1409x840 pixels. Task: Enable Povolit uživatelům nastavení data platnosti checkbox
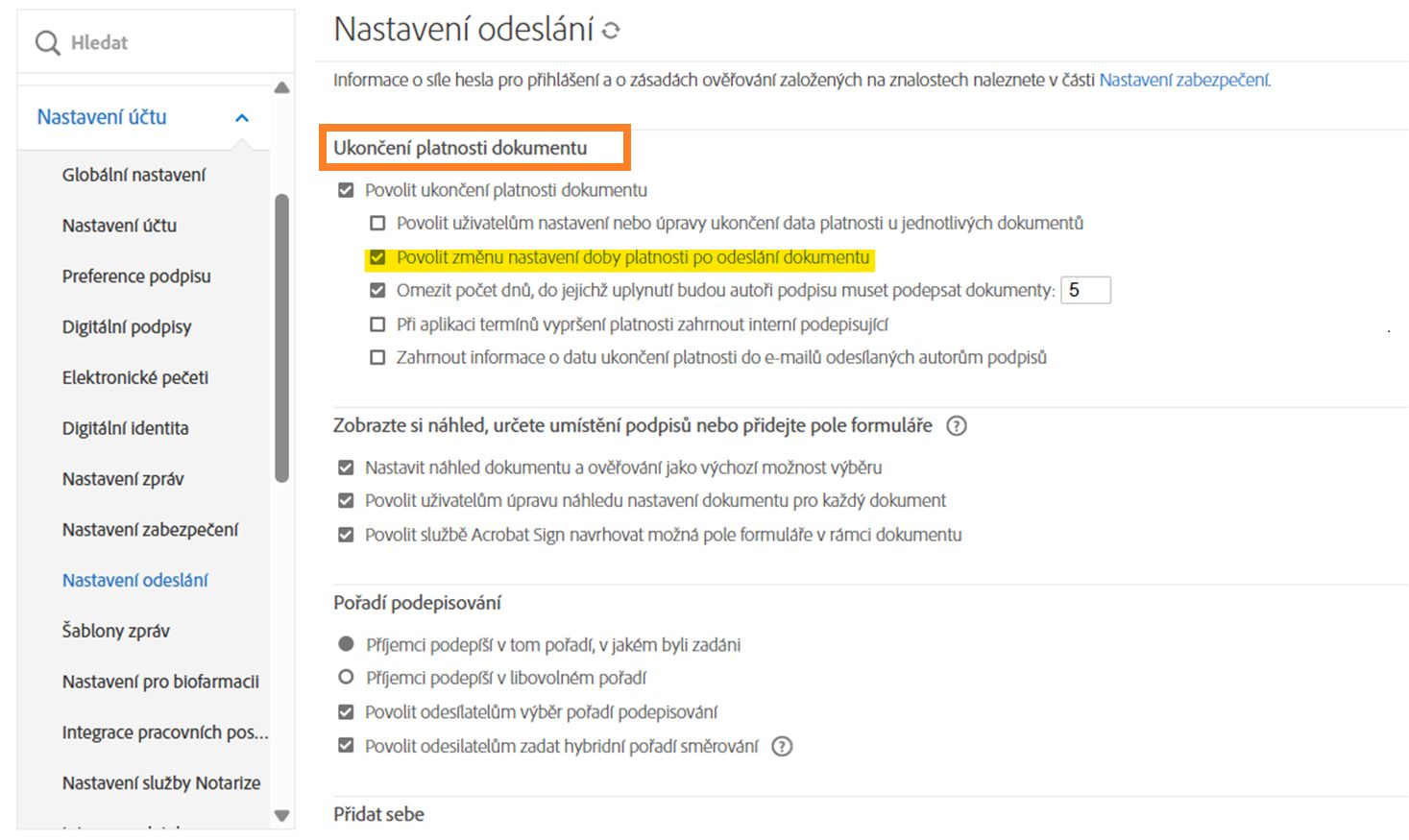(x=377, y=224)
